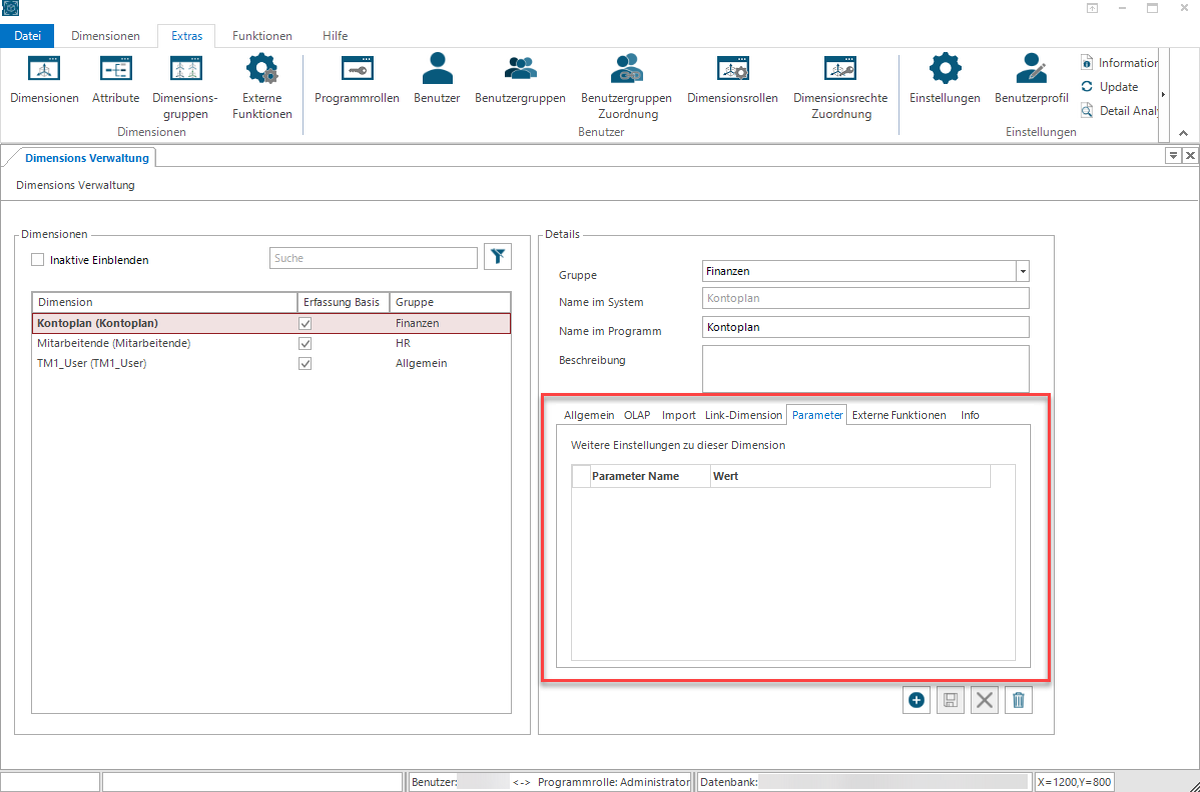The image size is (1200, 792).
Task: Open Einstellungen gear icon
Action: [x=945, y=80]
